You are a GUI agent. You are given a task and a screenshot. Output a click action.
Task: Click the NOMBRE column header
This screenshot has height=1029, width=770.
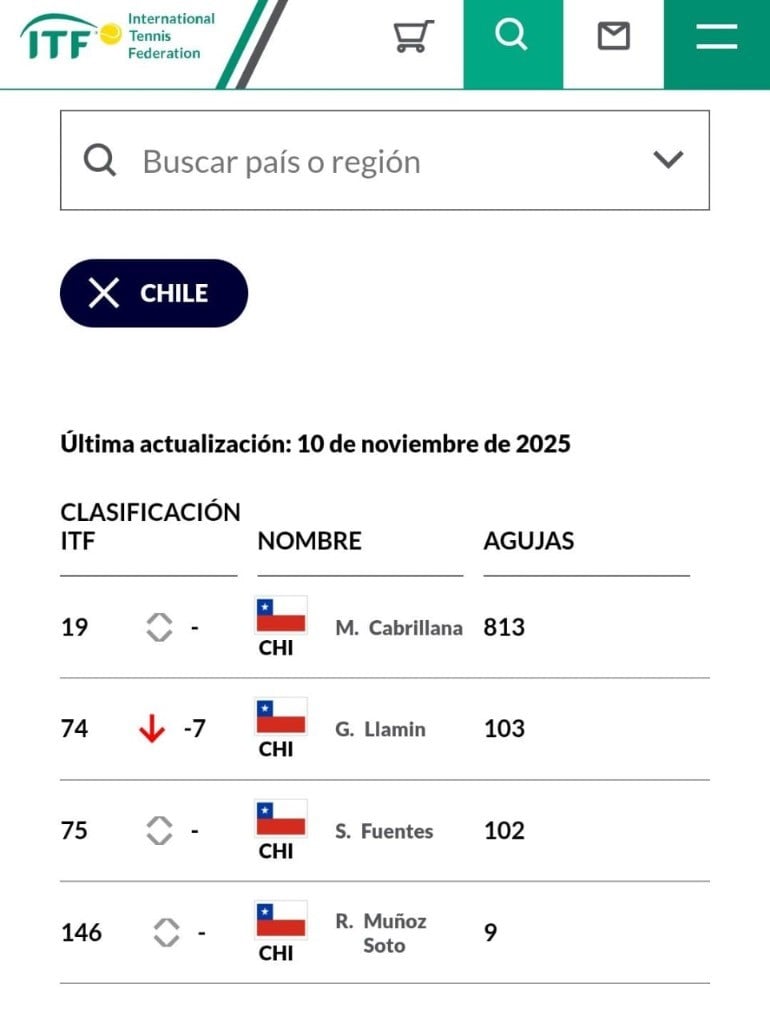[x=310, y=541]
